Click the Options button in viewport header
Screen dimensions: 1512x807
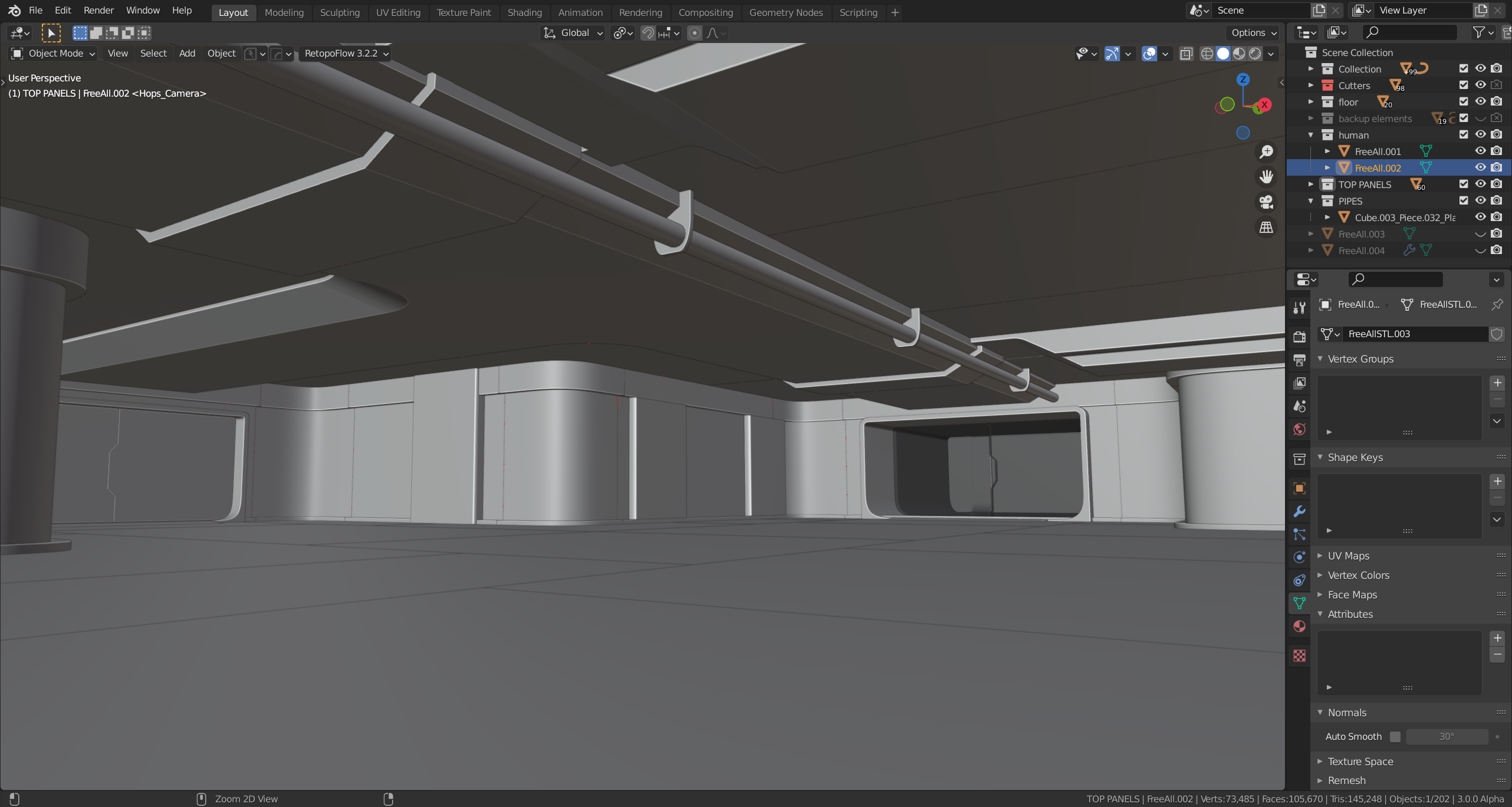pos(1254,33)
